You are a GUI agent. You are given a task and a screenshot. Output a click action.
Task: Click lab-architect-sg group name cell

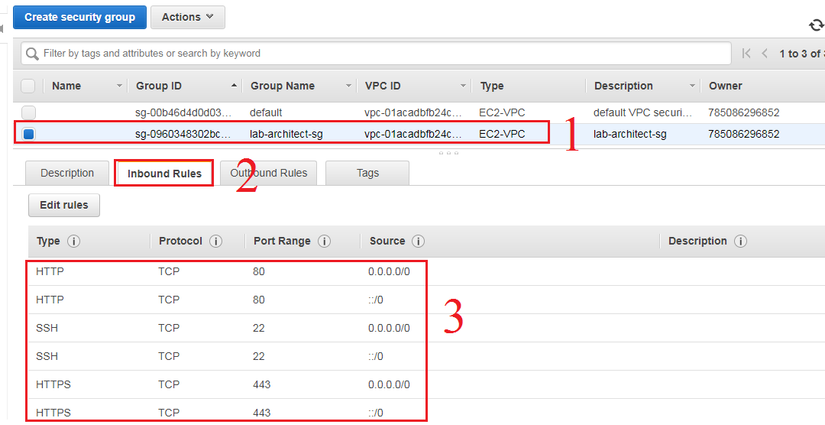(x=286, y=134)
